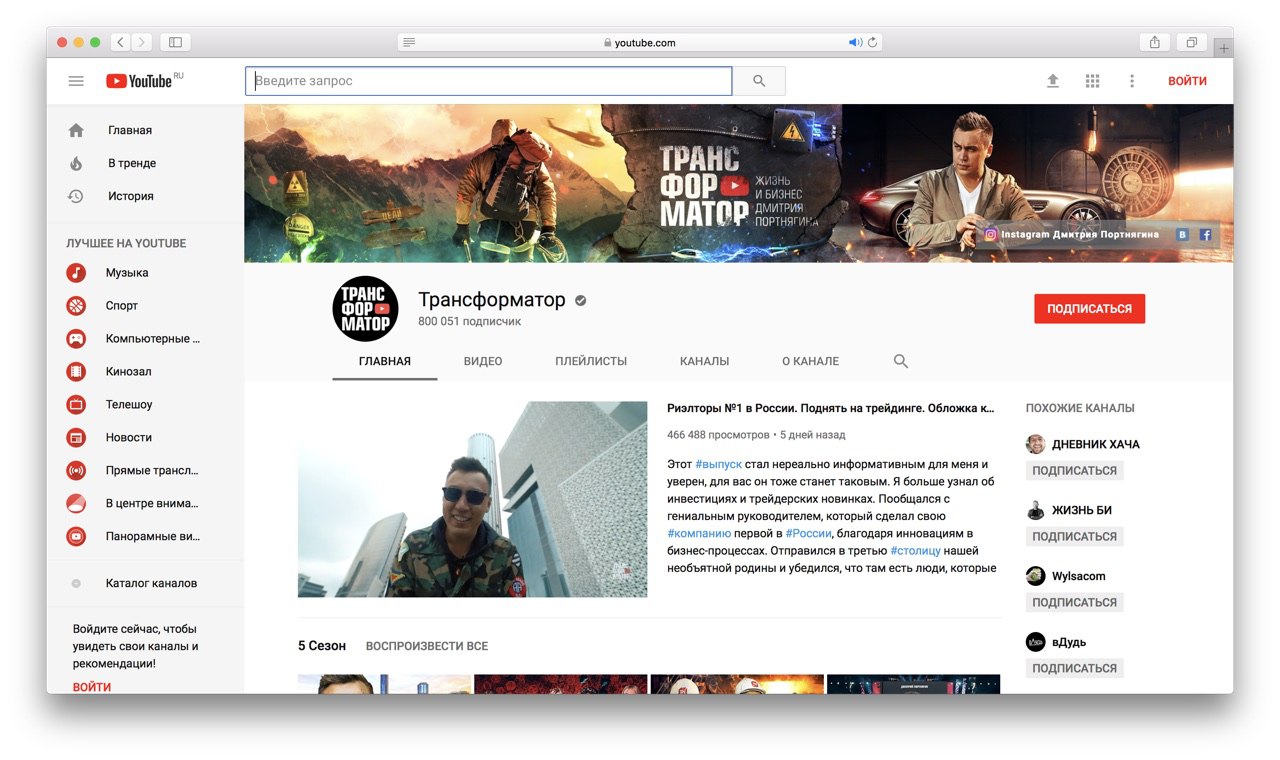Click the Прямые трансляции live icon

76,471
